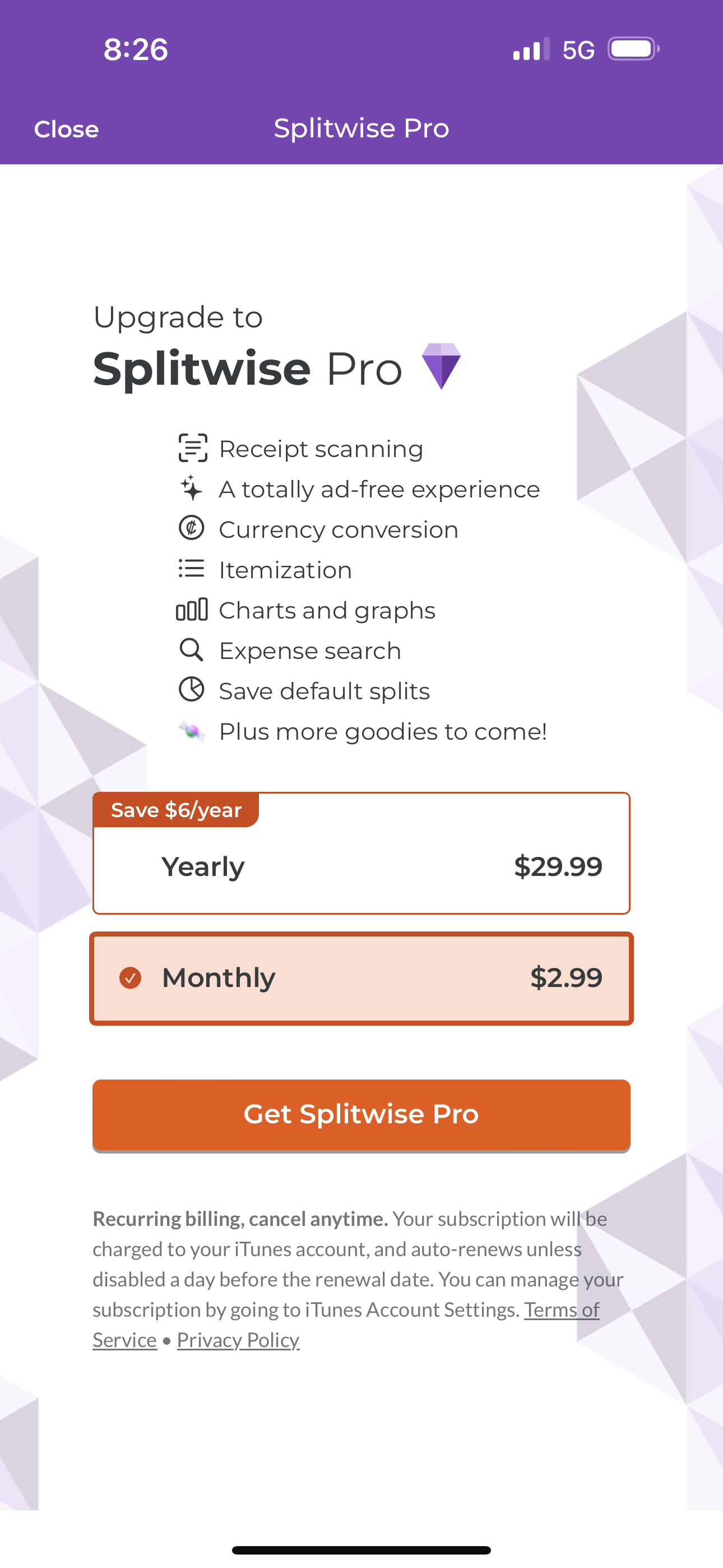
Task: Tap the $29.99 yearly price
Action: [x=558, y=867]
